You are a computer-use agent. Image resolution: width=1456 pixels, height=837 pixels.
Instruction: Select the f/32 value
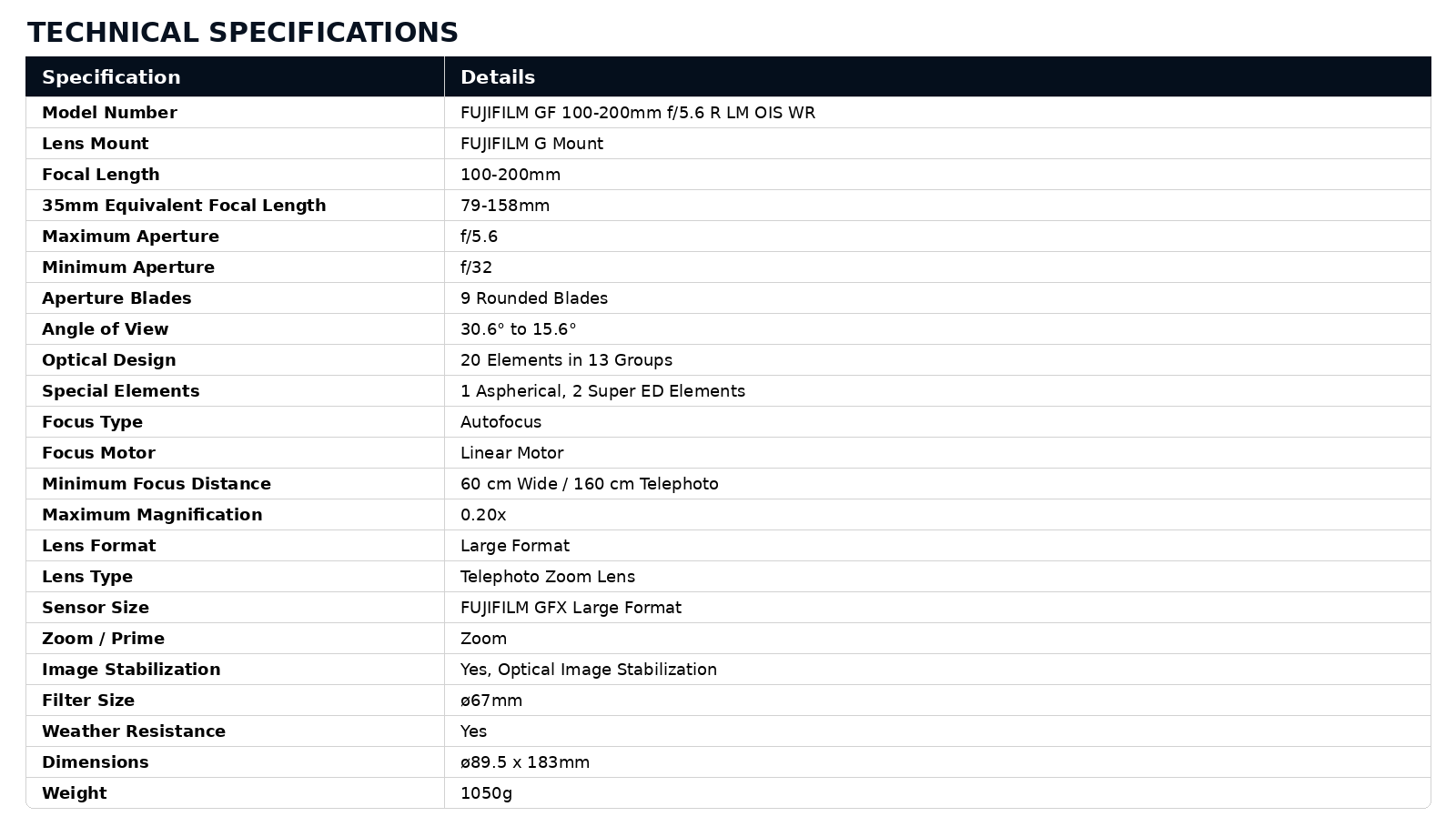point(476,267)
